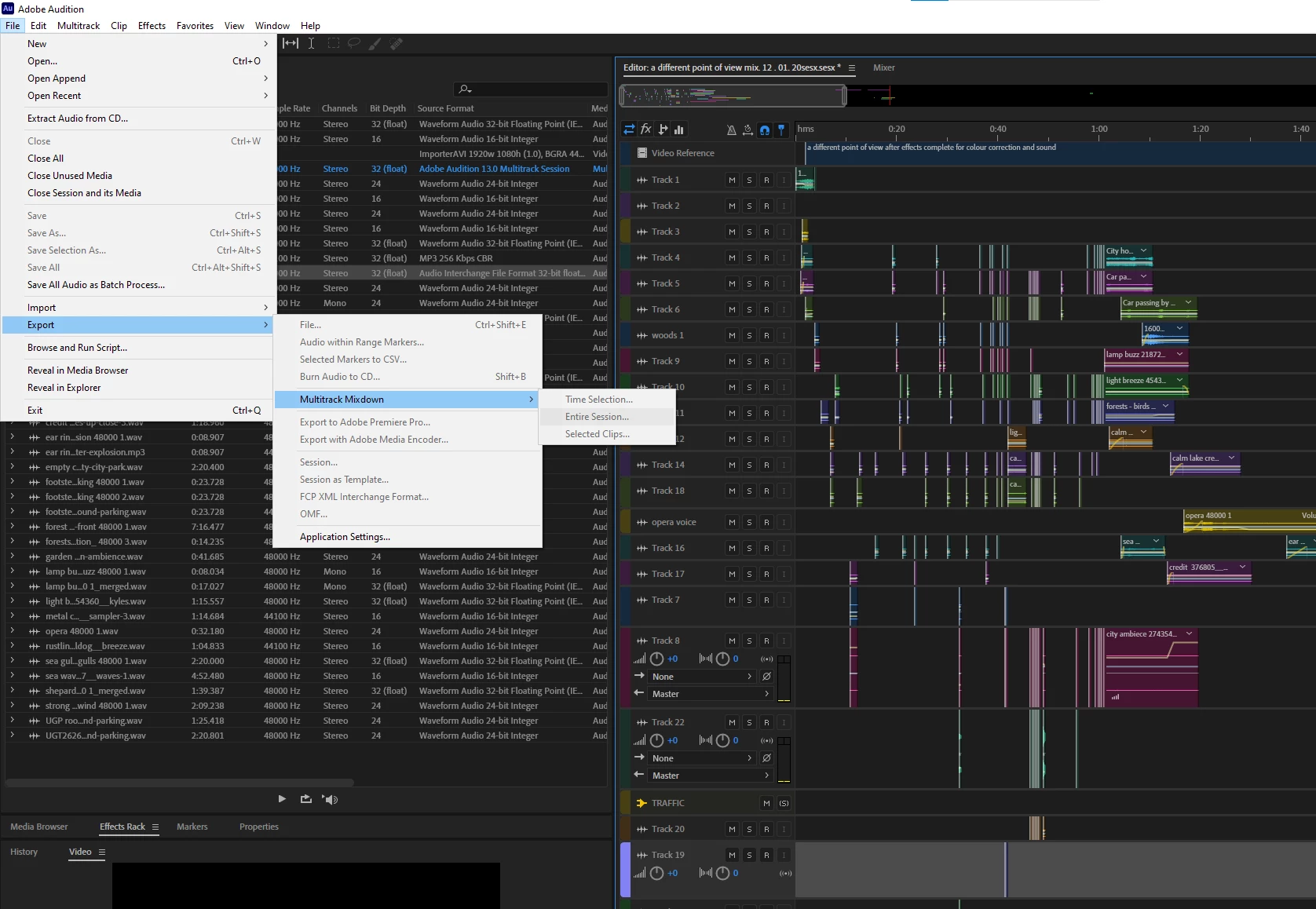Open the Editor panel menu icon

coord(852,68)
